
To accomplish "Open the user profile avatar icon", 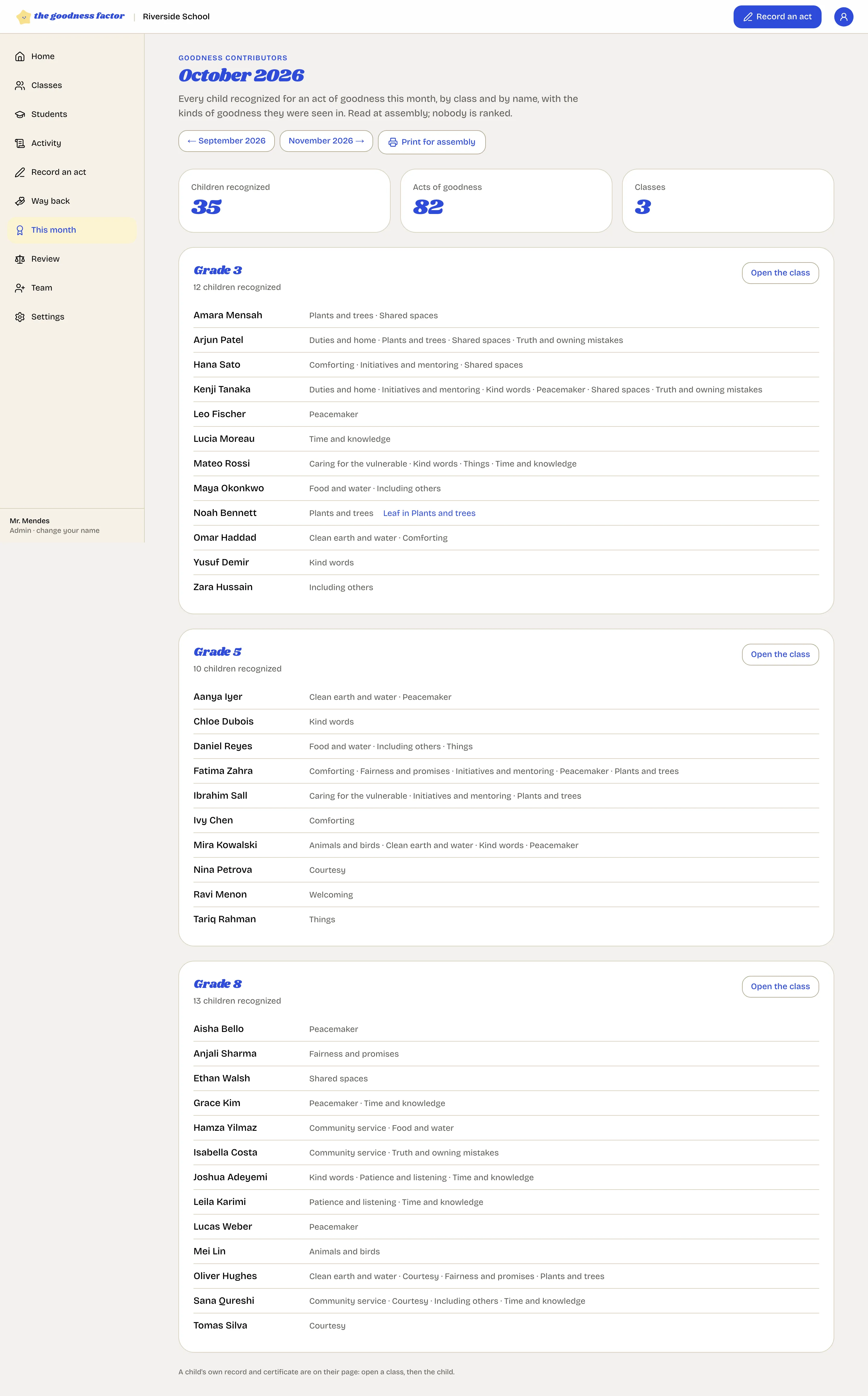I will tap(843, 17).
